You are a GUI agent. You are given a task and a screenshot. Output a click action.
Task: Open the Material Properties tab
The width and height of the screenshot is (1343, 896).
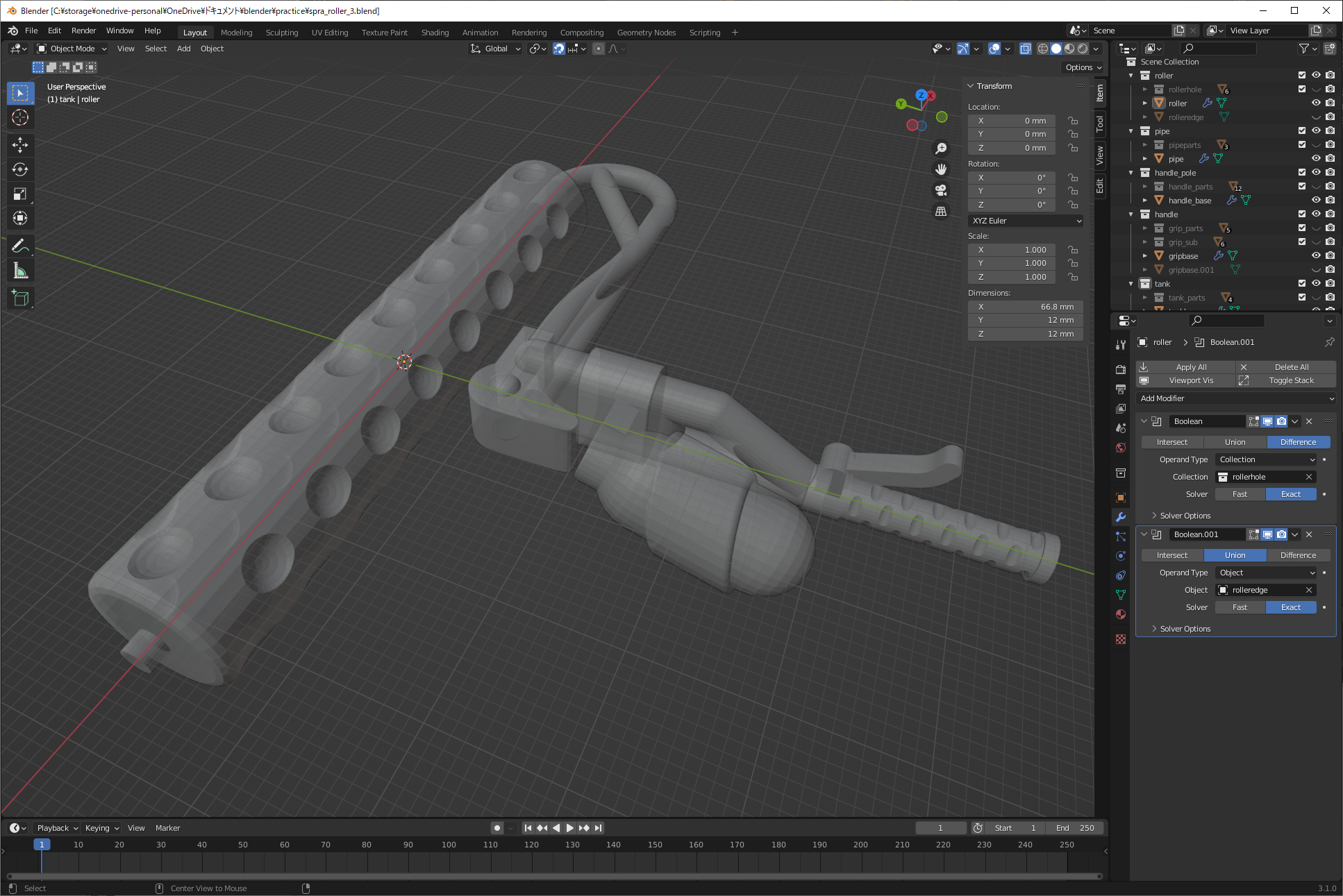[x=1121, y=614]
